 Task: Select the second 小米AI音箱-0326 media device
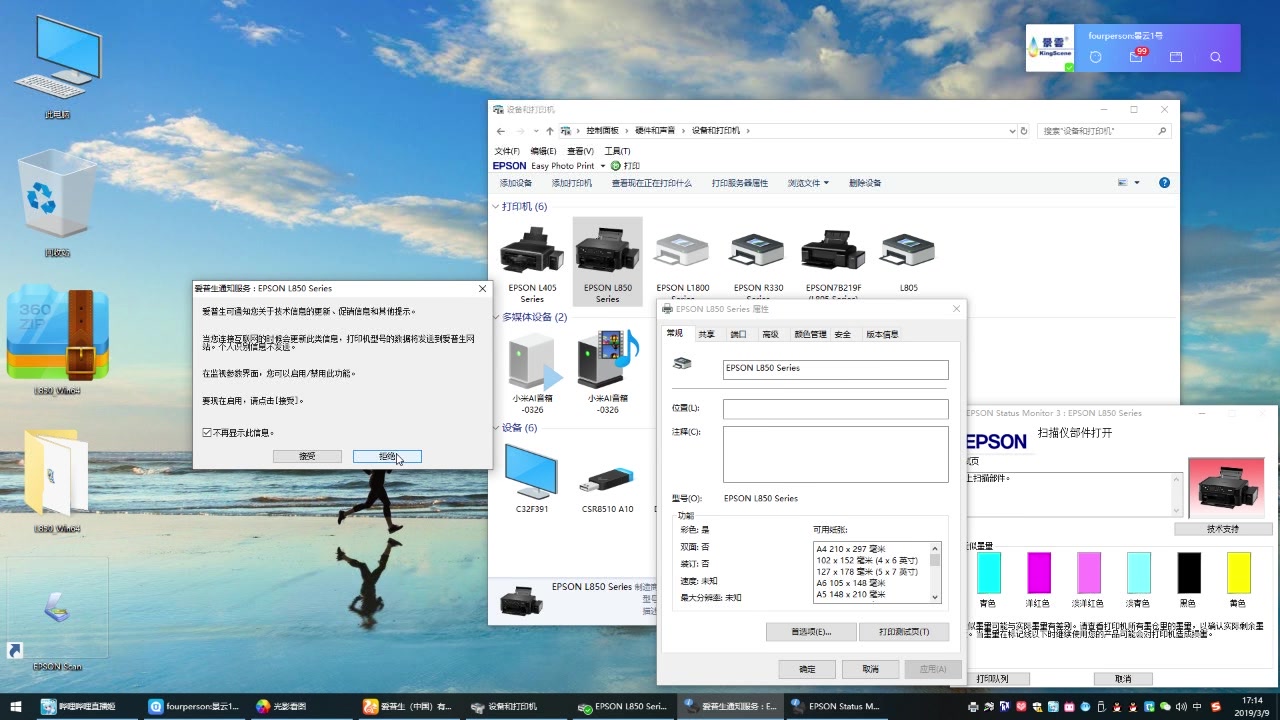(x=608, y=360)
